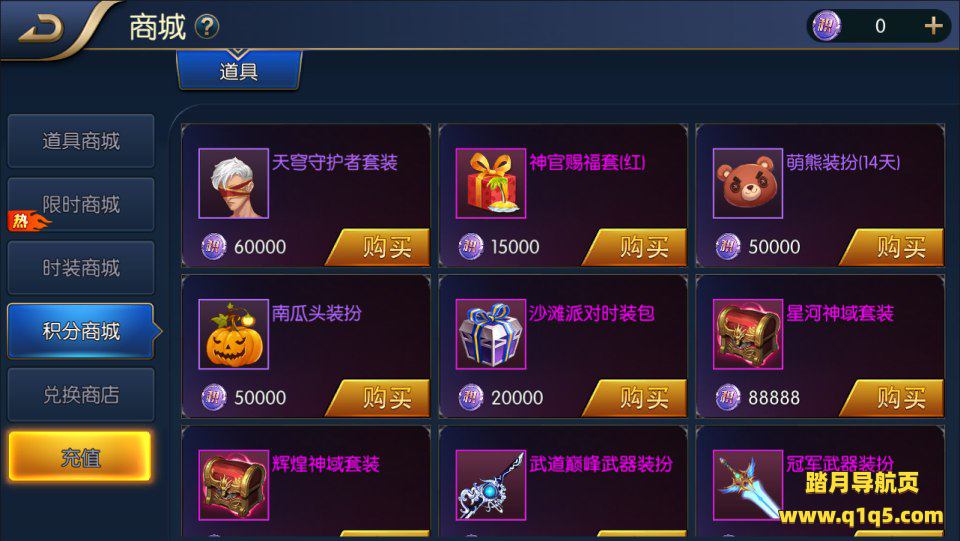Select the 神官赐福套 red gift box icon
The width and height of the screenshot is (960, 541).
(490, 183)
